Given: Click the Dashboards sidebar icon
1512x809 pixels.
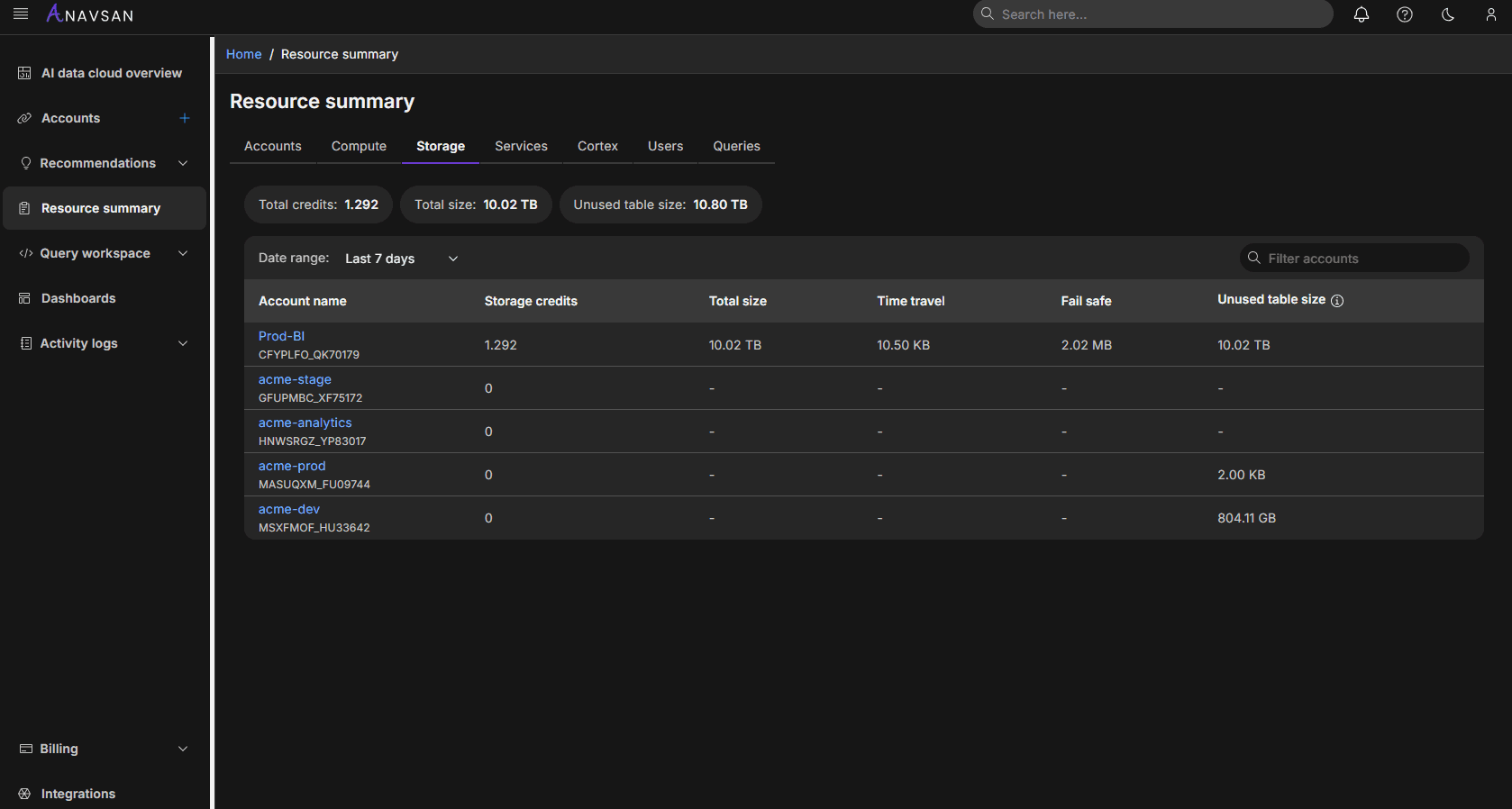Looking at the screenshot, I should click(x=24, y=298).
